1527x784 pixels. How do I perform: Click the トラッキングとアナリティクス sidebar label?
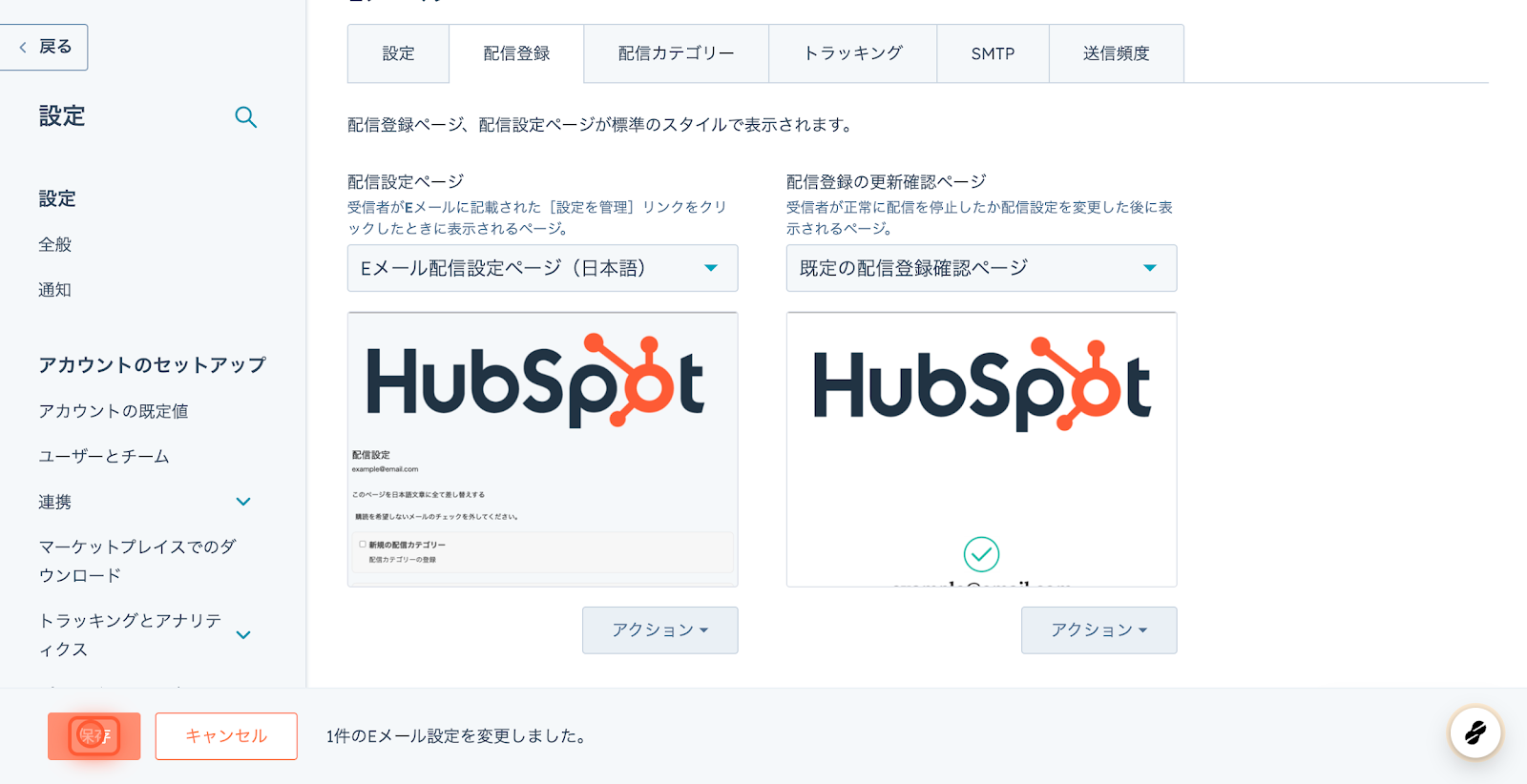click(130, 635)
